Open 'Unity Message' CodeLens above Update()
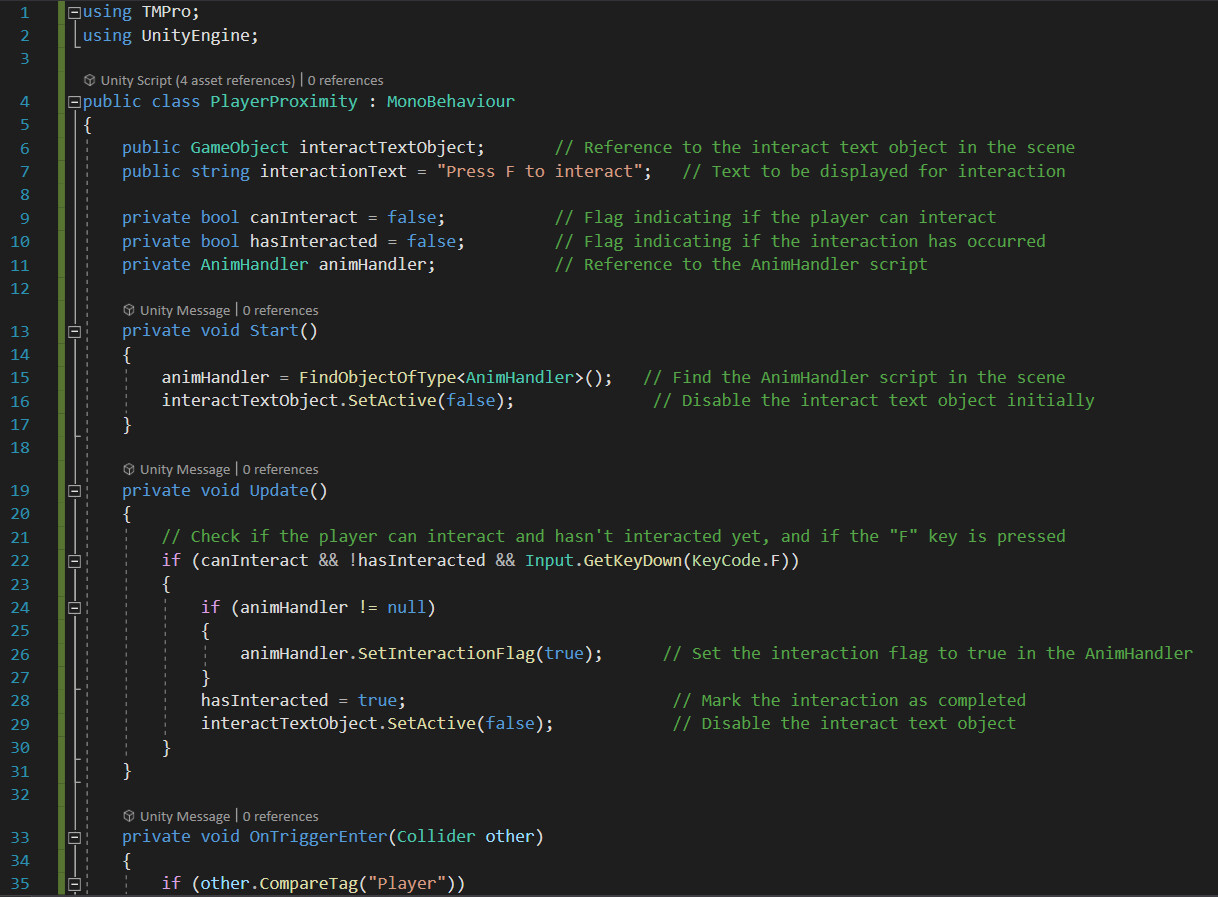This screenshot has height=897, width=1218. click(186, 469)
